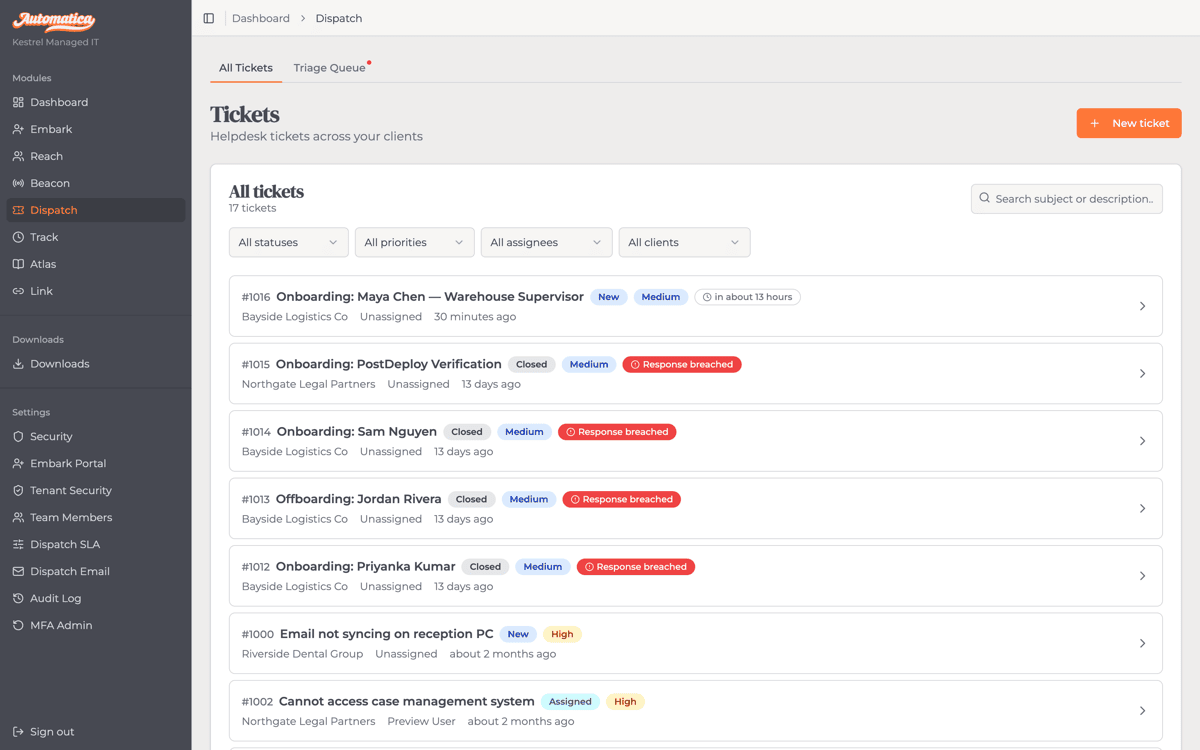
Task: Expand ticket #1013 via its chevron
Action: [1142, 509]
